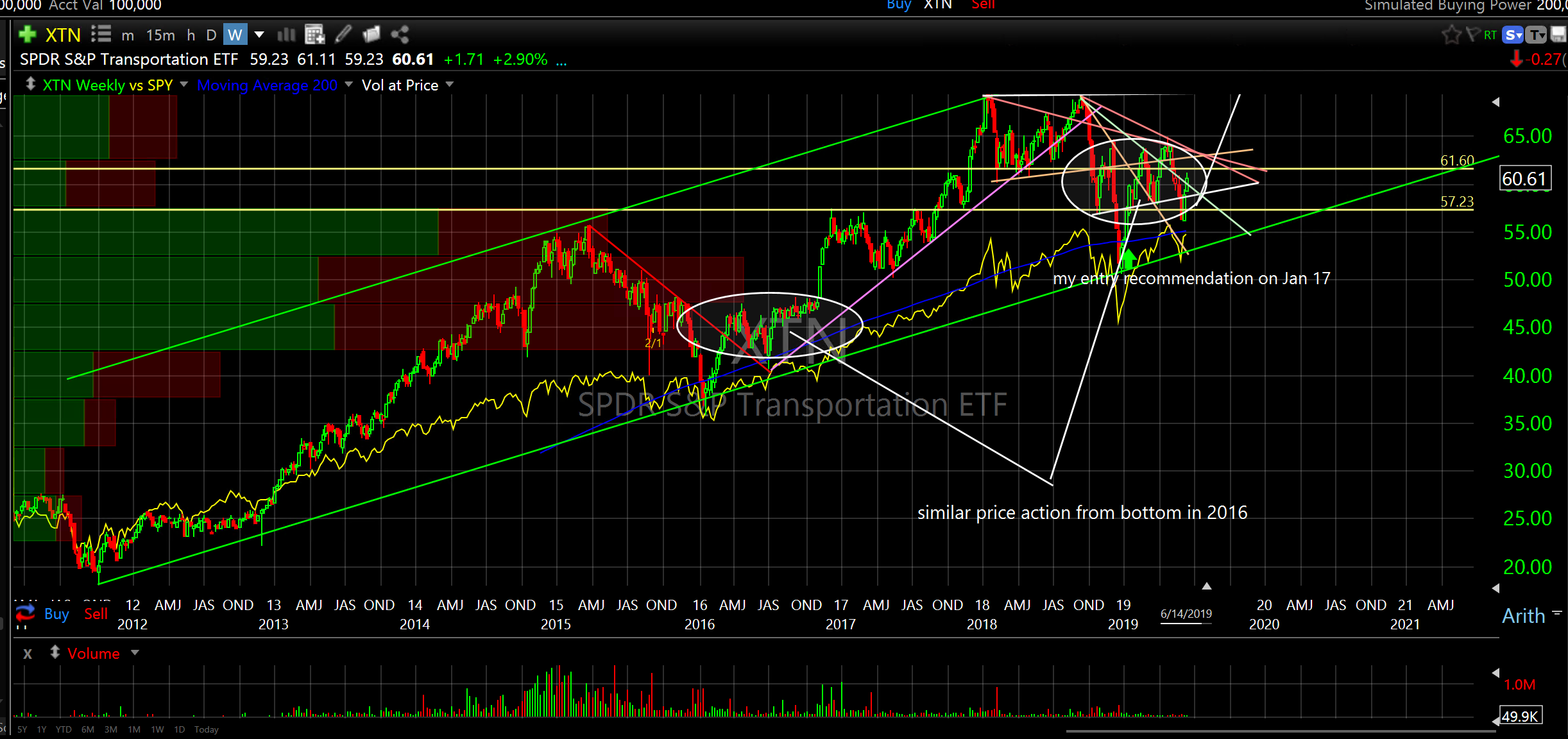The width and height of the screenshot is (1568, 739).
Task: Click the horizontal scrollbar at bottom right
Action: point(1280,731)
